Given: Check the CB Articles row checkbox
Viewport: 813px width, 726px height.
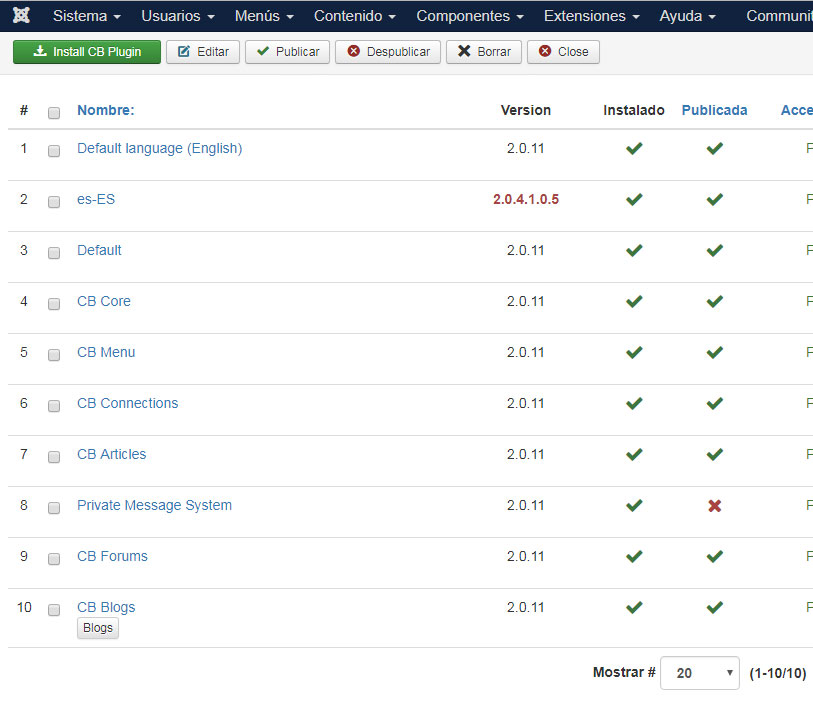Looking at the screenshot, I should 54,457.
